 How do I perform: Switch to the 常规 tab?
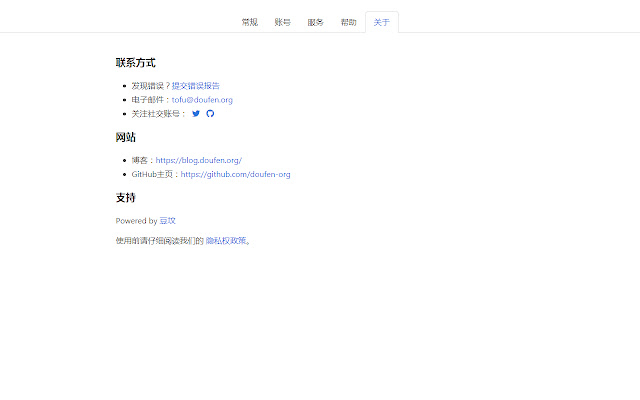point(249,22)
